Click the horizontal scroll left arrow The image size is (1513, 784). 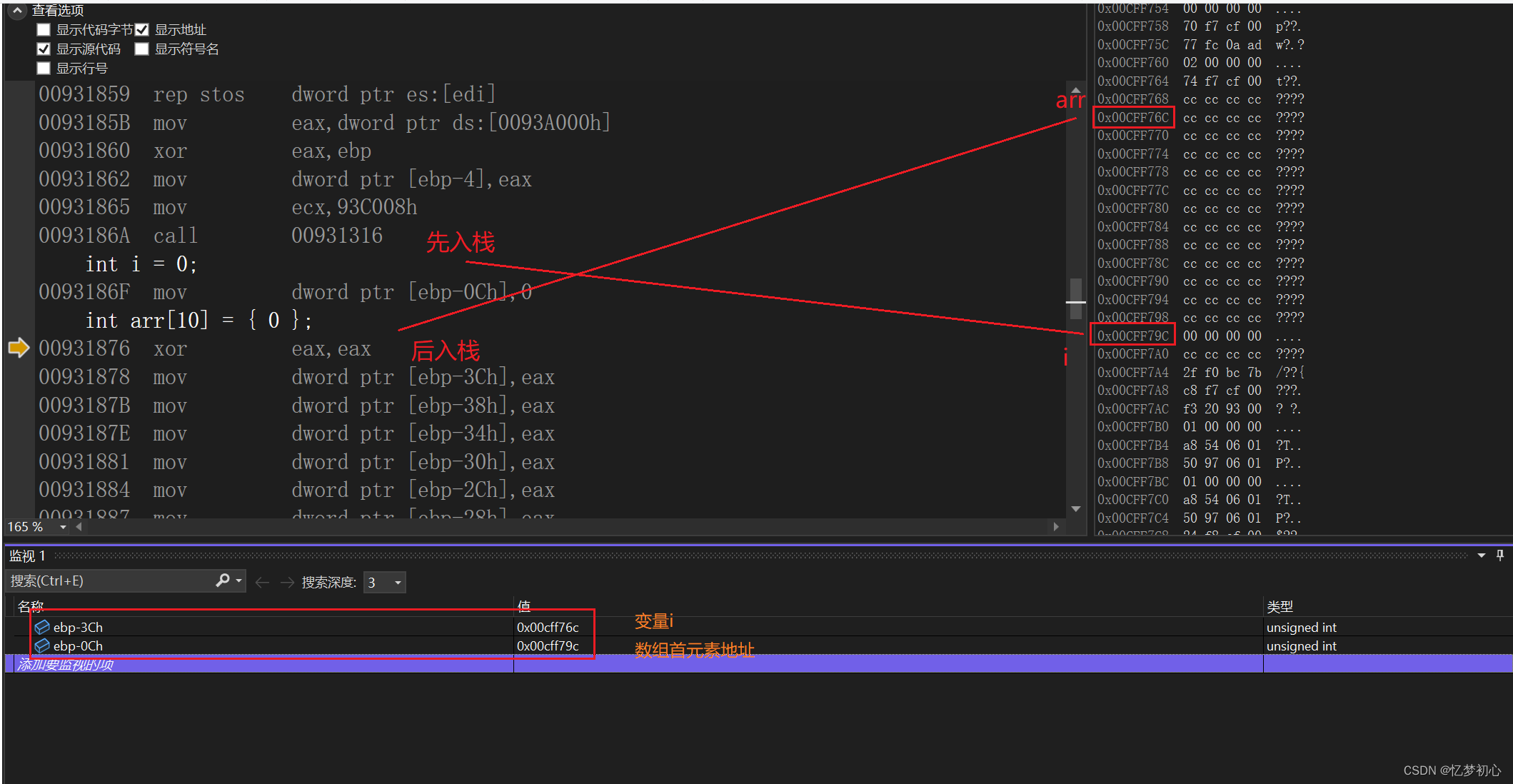point(79,527)
